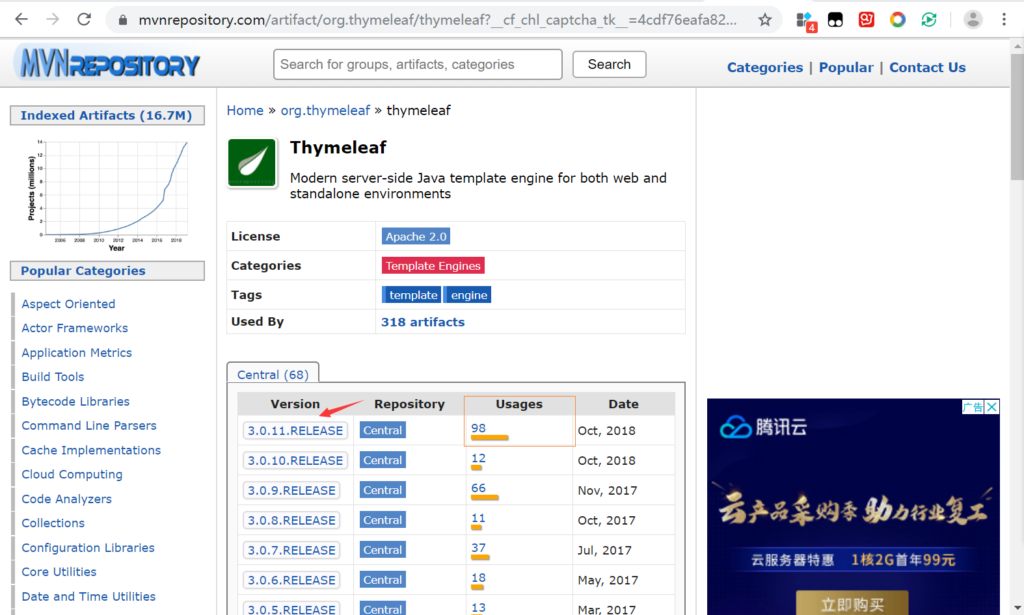The image size is (1024, 615).
Task: Open Categories in the top navigation
Action: 765,67
